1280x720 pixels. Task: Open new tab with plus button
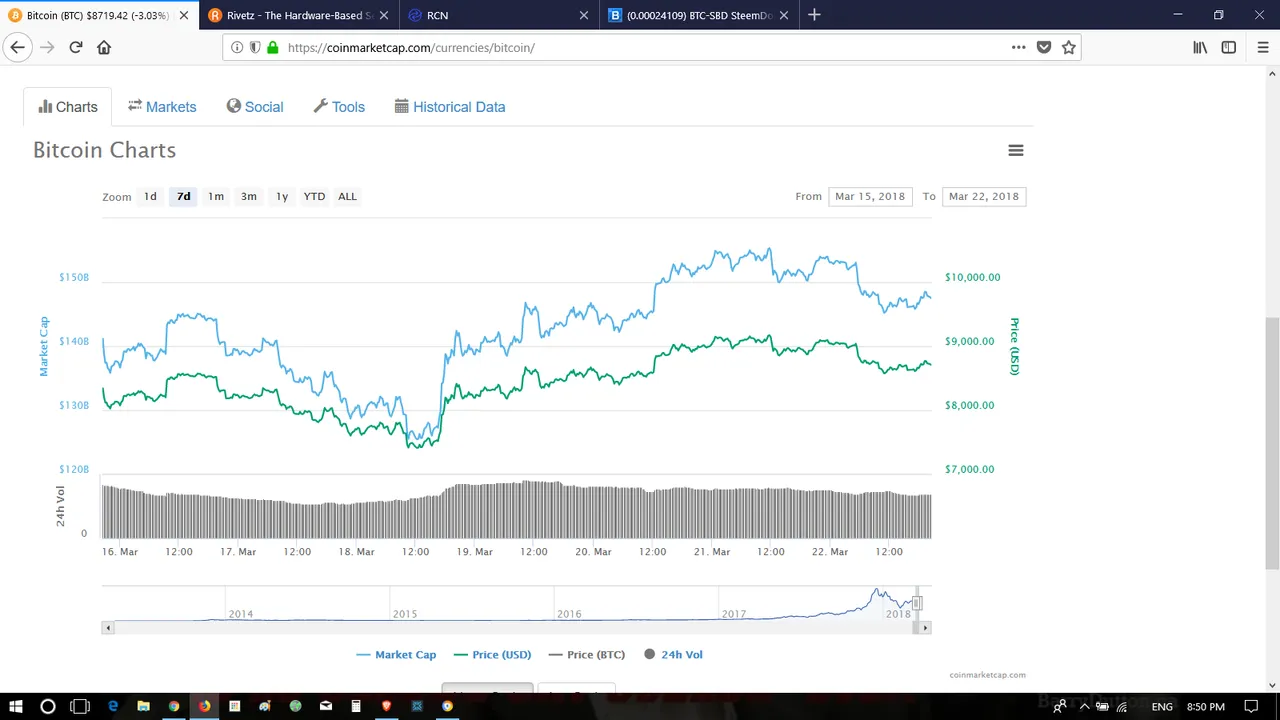pyautogui.click(x=814, y=15)
